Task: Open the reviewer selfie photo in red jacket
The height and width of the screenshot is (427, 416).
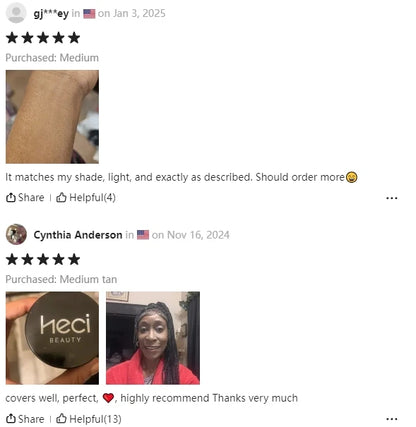Action: point(153,338)
